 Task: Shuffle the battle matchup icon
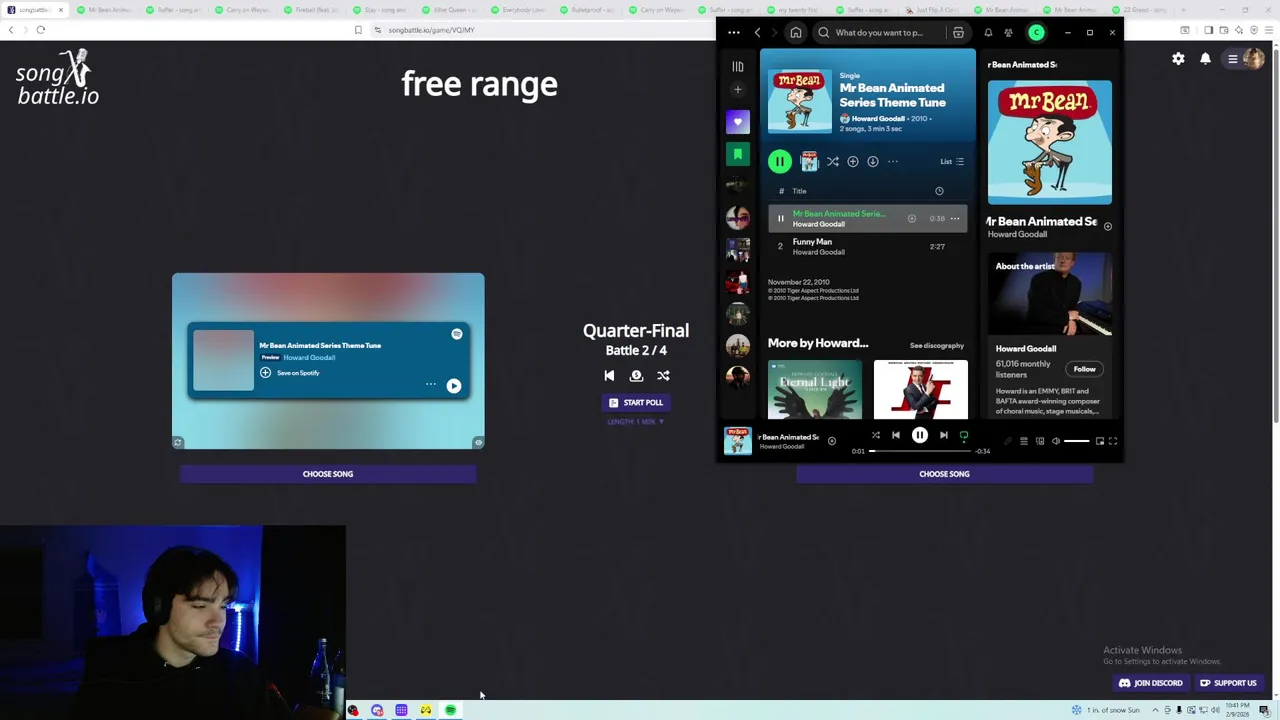pos(663,376)
